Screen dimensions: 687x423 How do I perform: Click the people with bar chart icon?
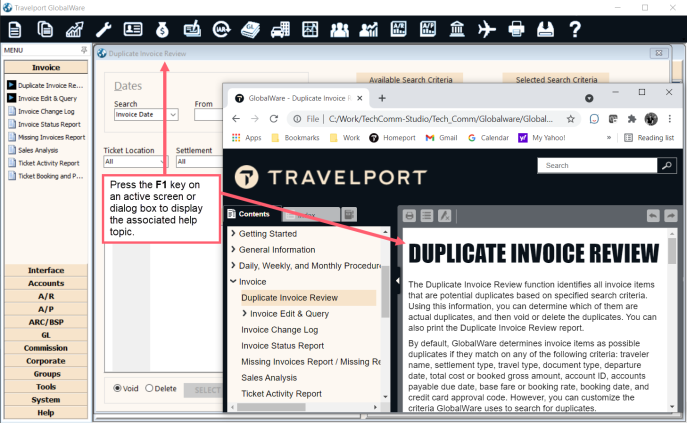coord(368,29)
